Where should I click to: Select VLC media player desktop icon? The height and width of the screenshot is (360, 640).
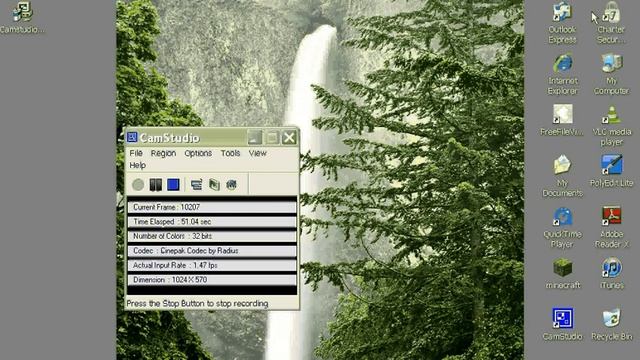pos(611,125)
